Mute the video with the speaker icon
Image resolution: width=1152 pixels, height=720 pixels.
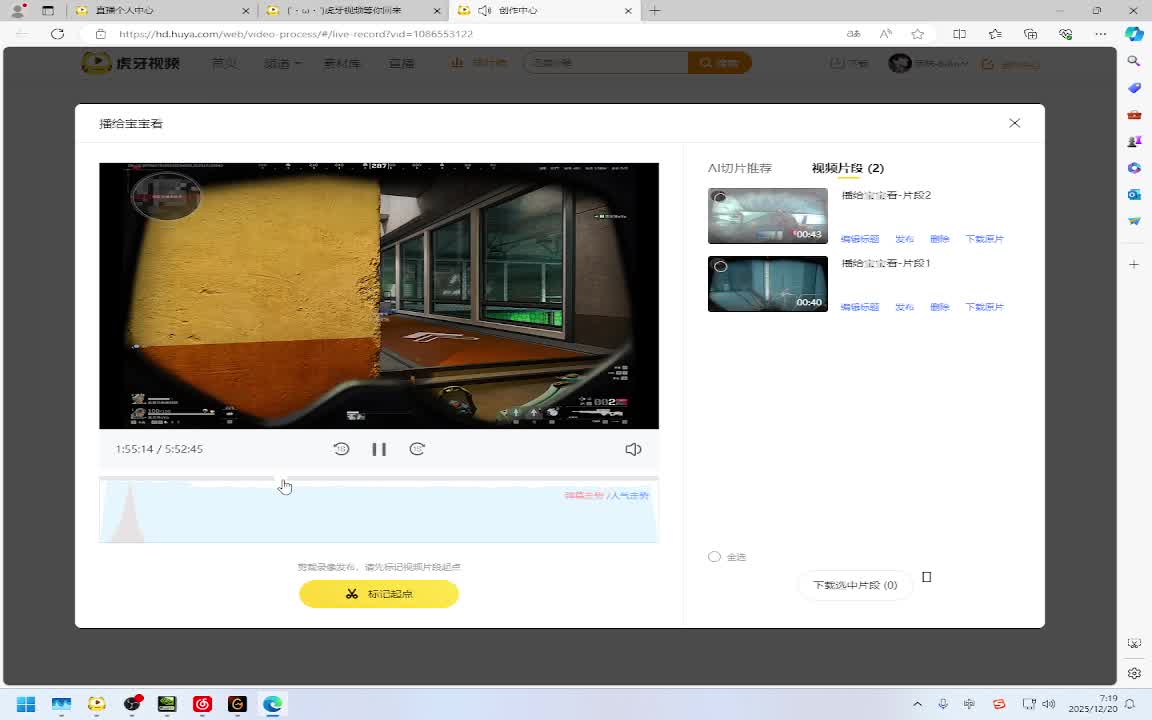633,450
